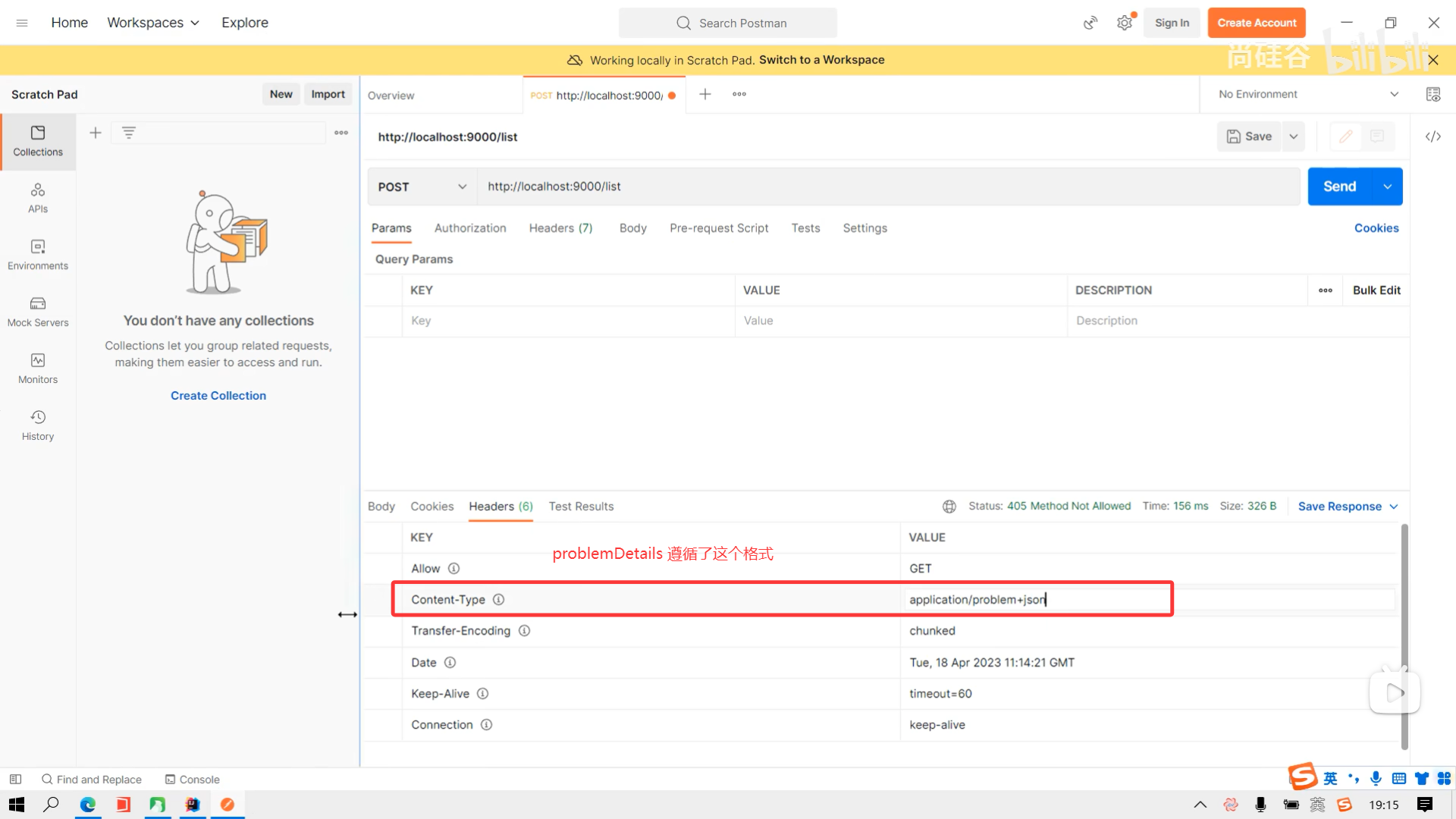Image resolution: width=1456 pixels, height=819 pixels.
Task: Switch to response Test Results tab
Action: click(581, 507)
